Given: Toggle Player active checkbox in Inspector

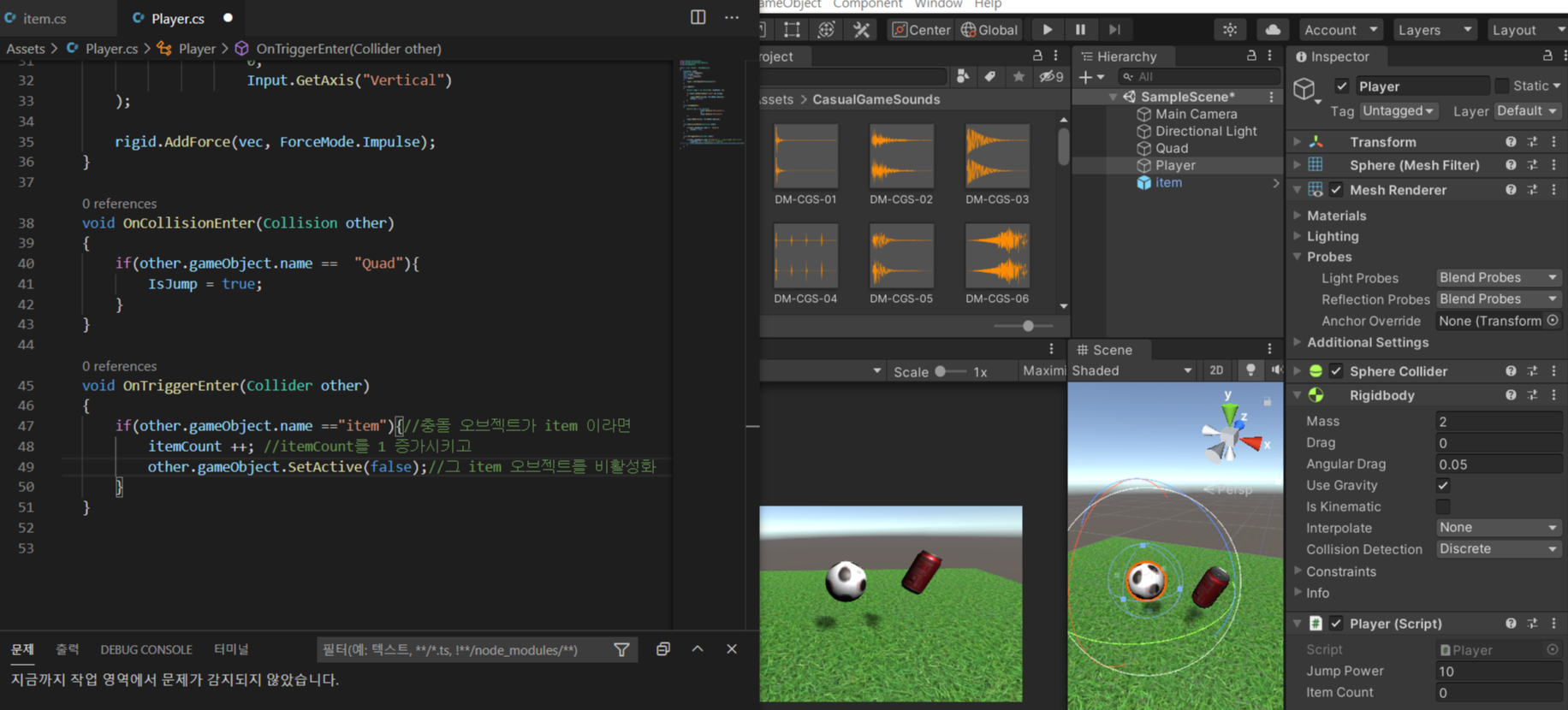Looking at the screenshot, I should point(1341,86).
